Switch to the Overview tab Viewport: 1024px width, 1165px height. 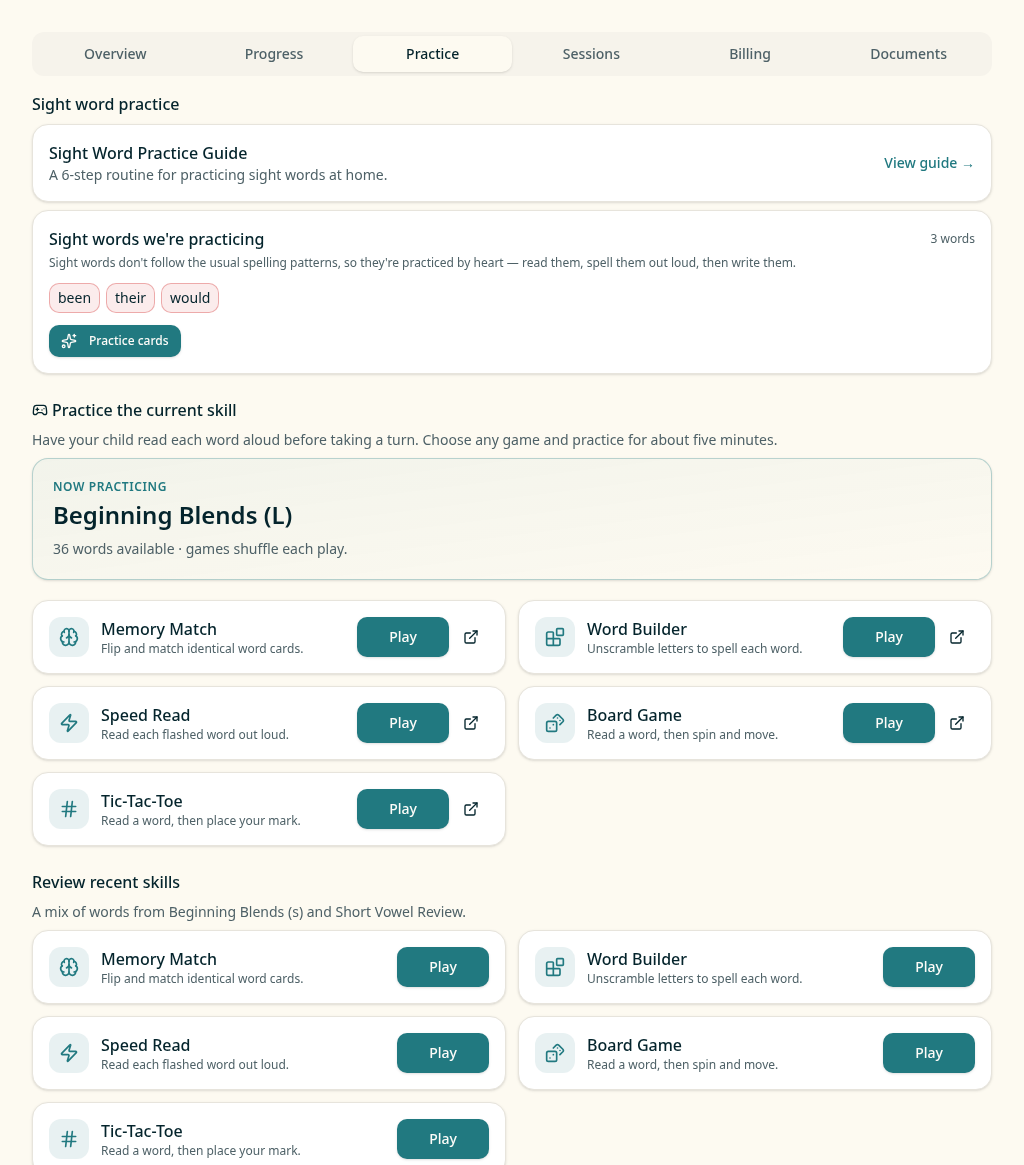pyautogui.click(x=115, y=53)
